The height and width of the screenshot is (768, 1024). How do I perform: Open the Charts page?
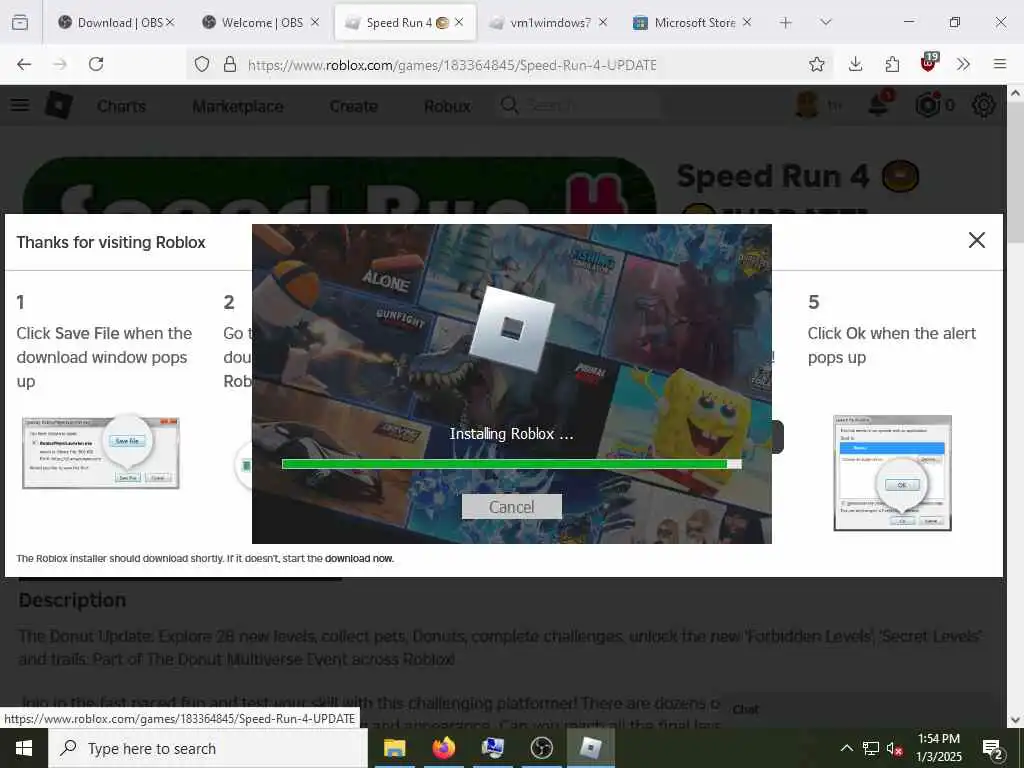point(121,106)
